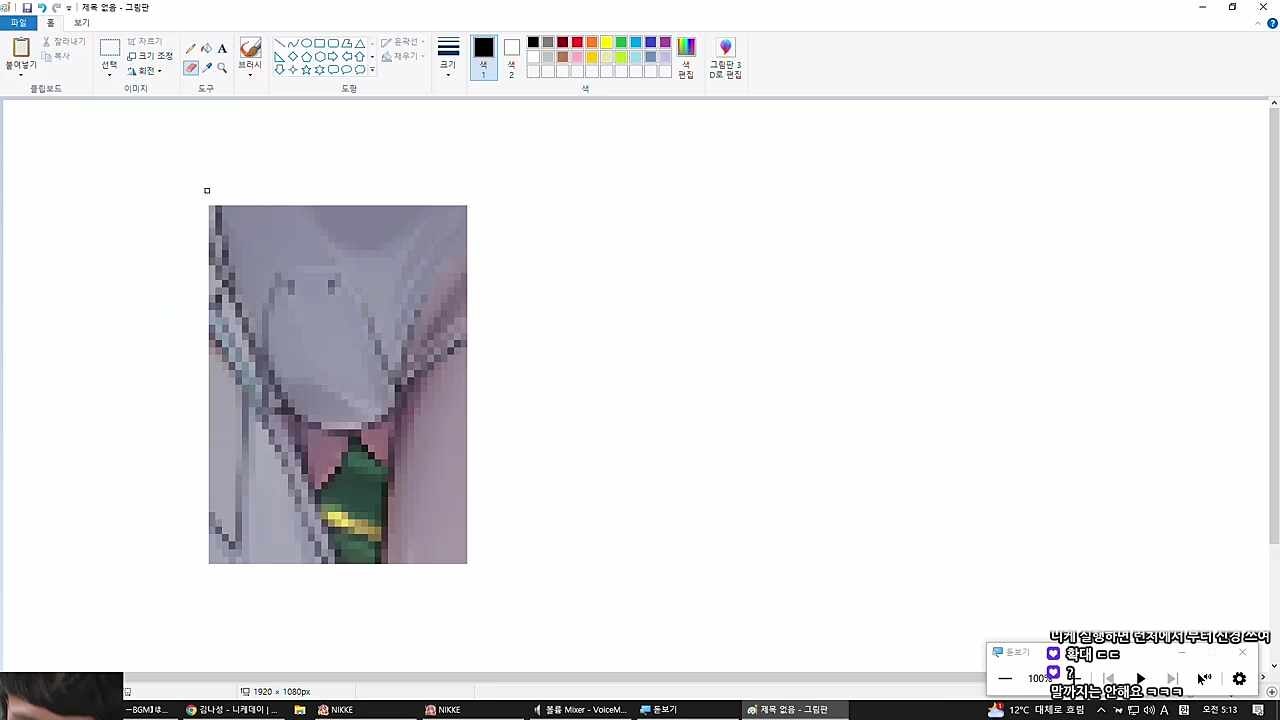The height and width of the screenshot is (720, 1280).
Task: Click the Magnifier previous sentence button
Action: click(1108, 678)
